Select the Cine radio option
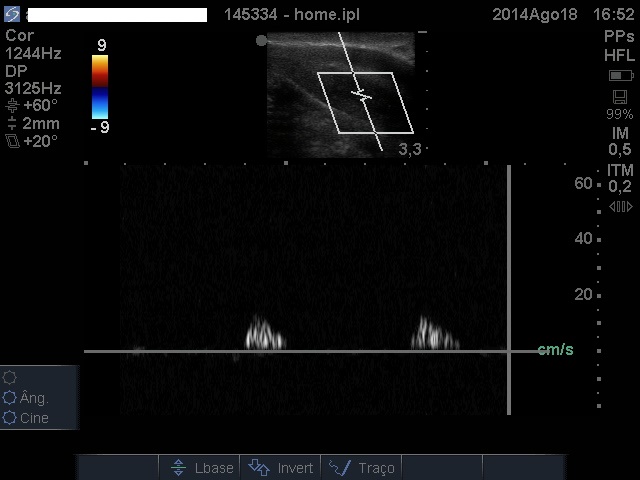Screen dimensions: 640x480 click(11, 418)
